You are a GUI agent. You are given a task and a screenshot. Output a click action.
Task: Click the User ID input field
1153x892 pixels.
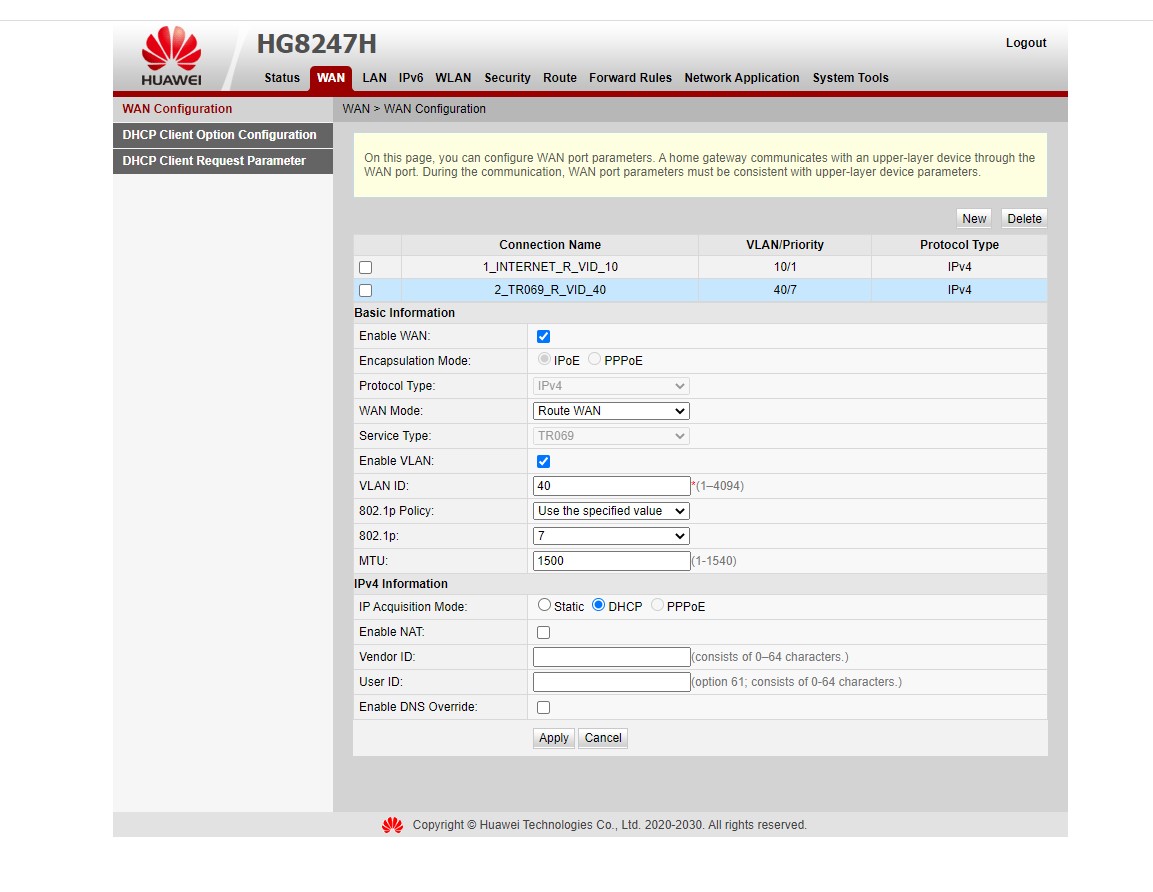pyautogui.click(x=612, y=682)
